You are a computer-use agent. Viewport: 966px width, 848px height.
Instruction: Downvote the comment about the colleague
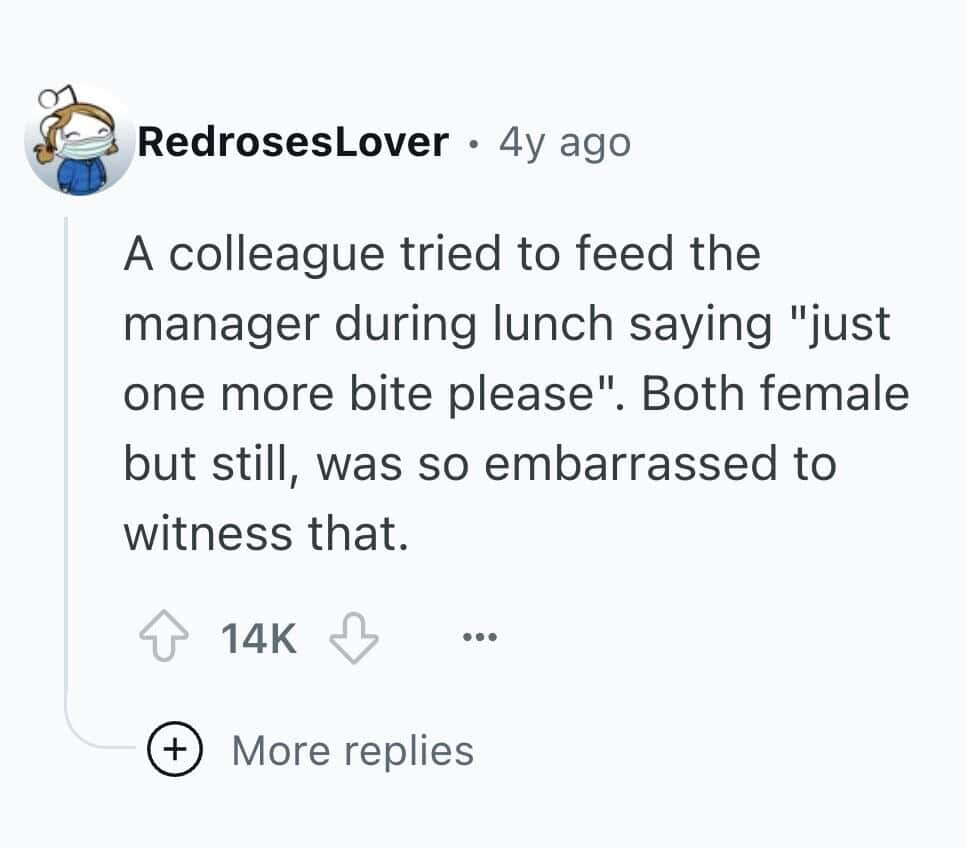350,635
